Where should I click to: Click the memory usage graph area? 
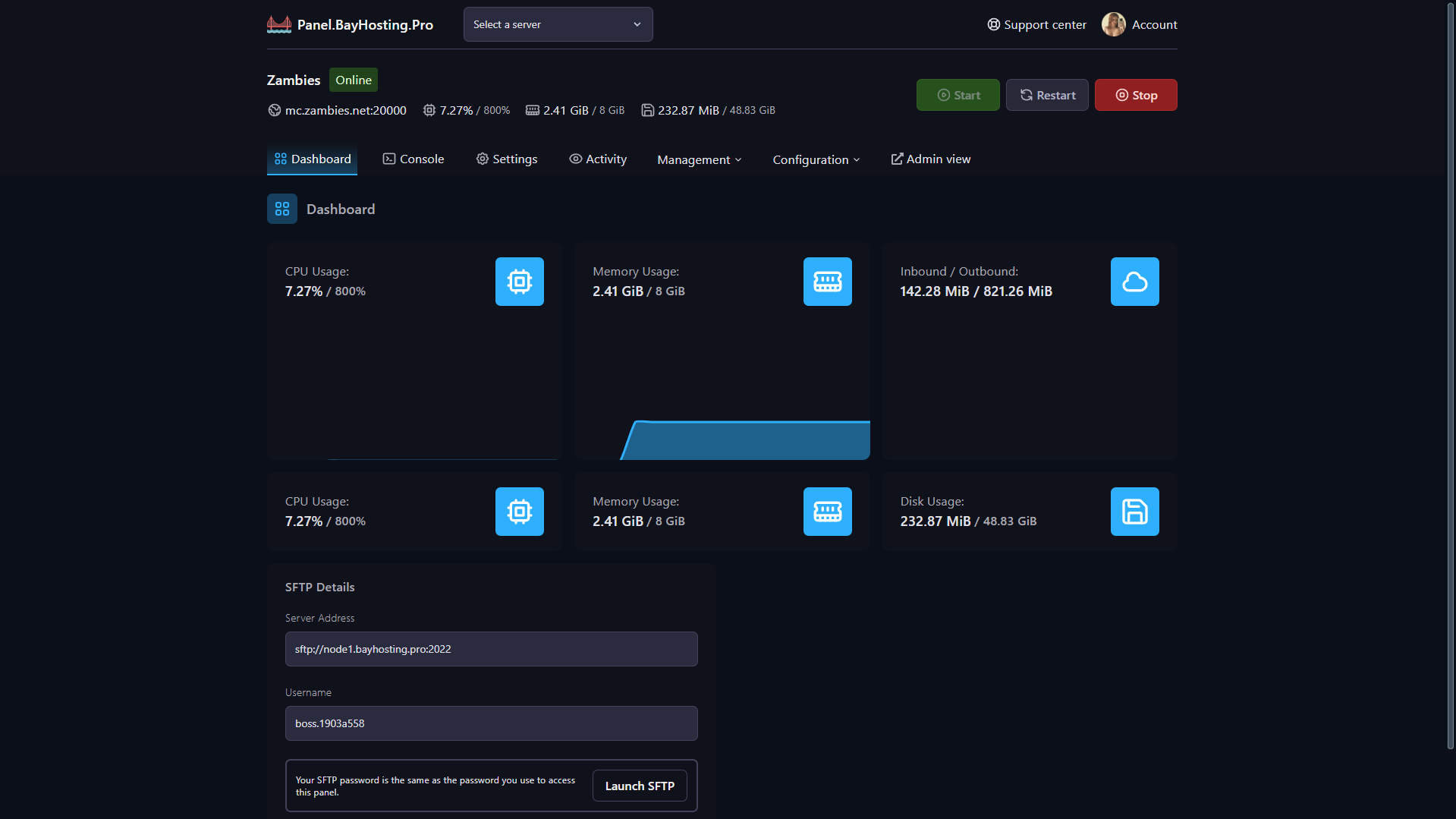click(x=746, y=440)
